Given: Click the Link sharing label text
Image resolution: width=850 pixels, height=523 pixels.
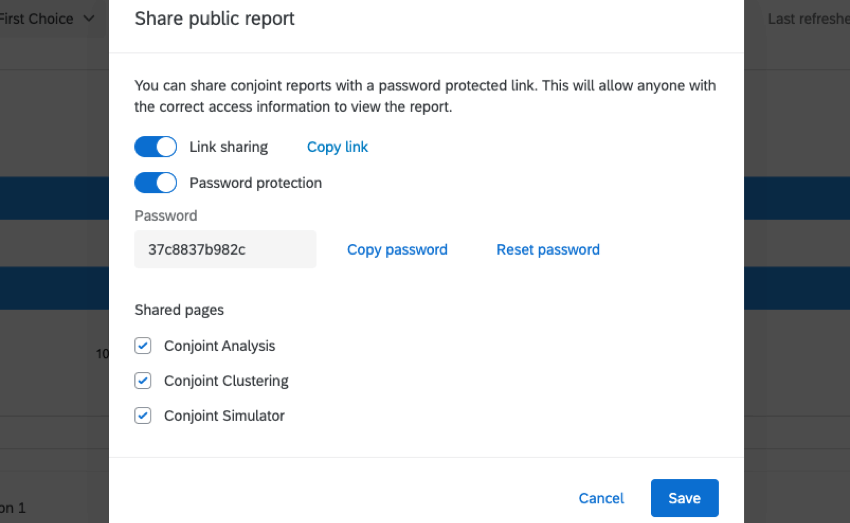Looking at the screenshot, I should pos(228,147).
